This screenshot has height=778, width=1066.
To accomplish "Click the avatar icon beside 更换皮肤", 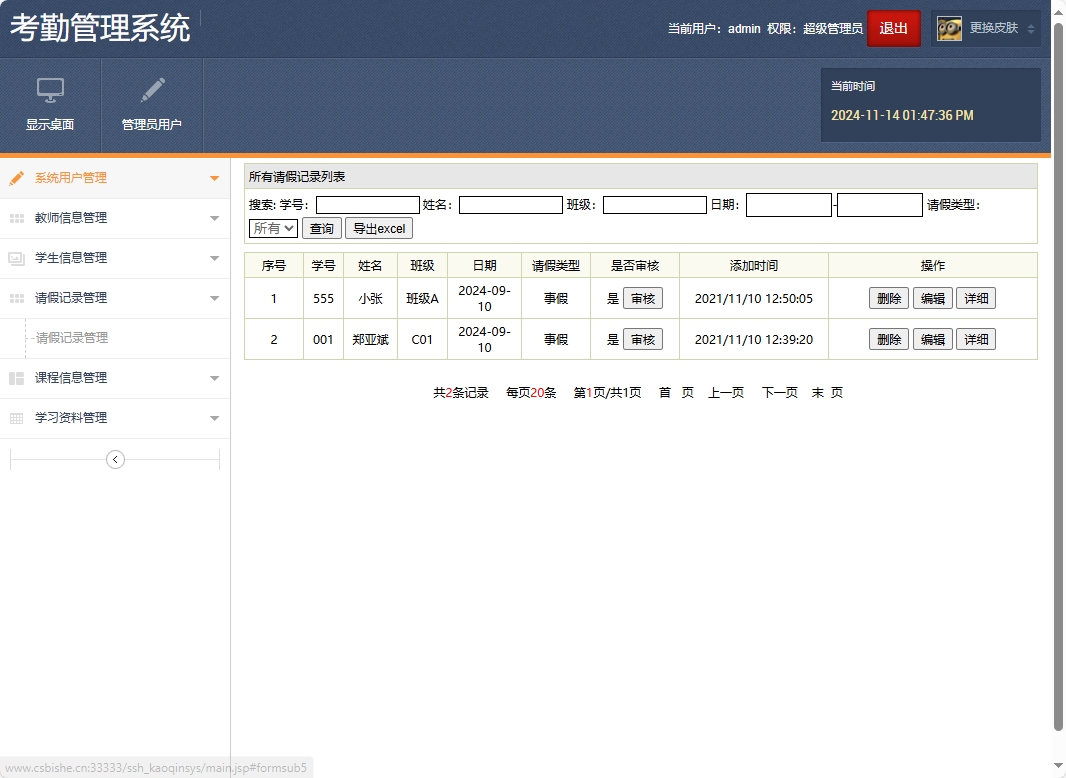I will click(x=948, y=28).
